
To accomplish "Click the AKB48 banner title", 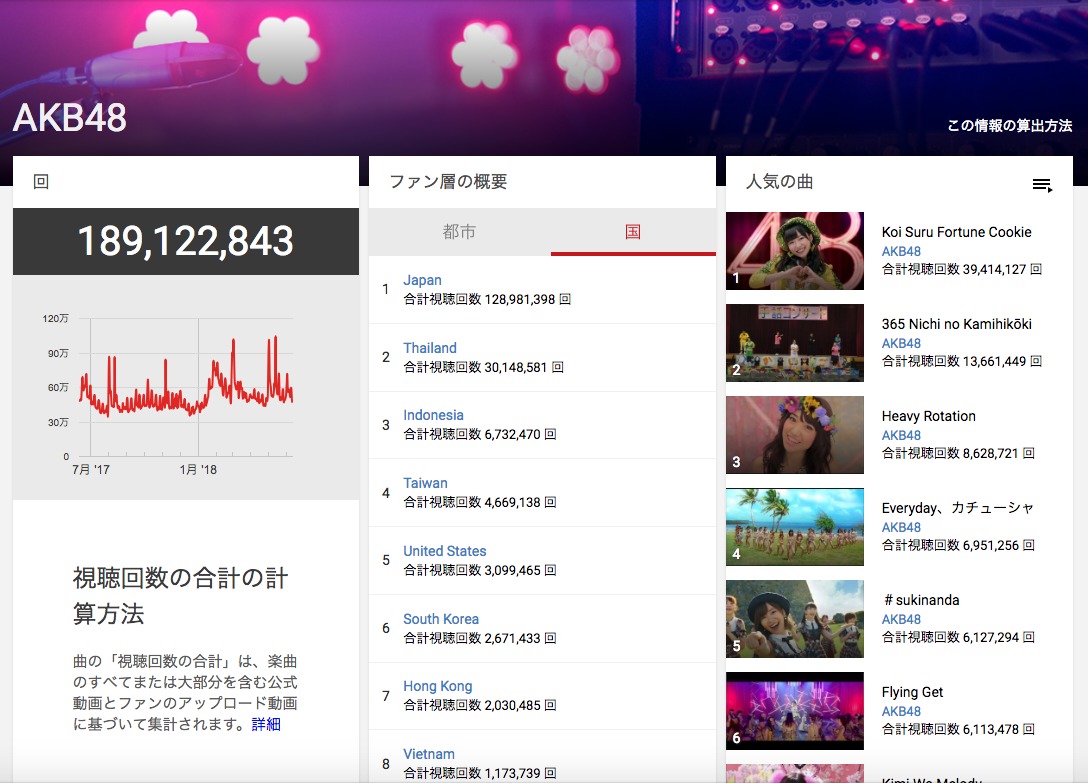I will (x=69, y=117).
